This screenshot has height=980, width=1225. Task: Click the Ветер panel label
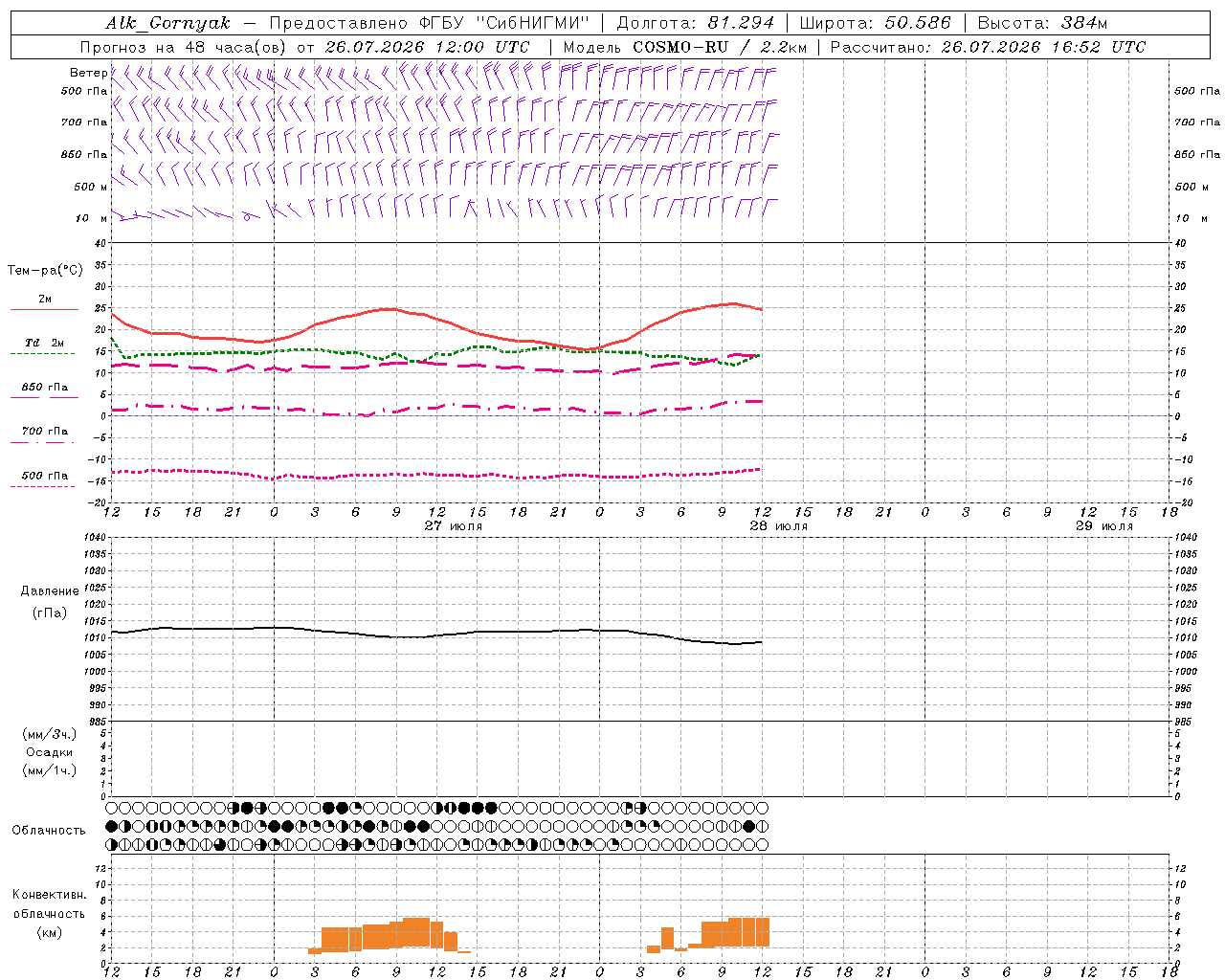click(88, 73)
